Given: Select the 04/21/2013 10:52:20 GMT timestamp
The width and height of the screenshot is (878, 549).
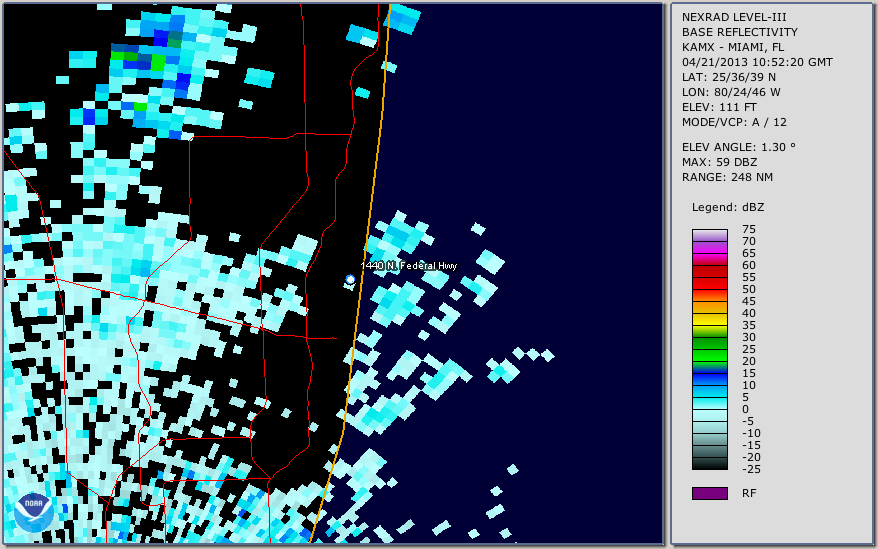Looking at the screenshot, I should click(757, 62).
